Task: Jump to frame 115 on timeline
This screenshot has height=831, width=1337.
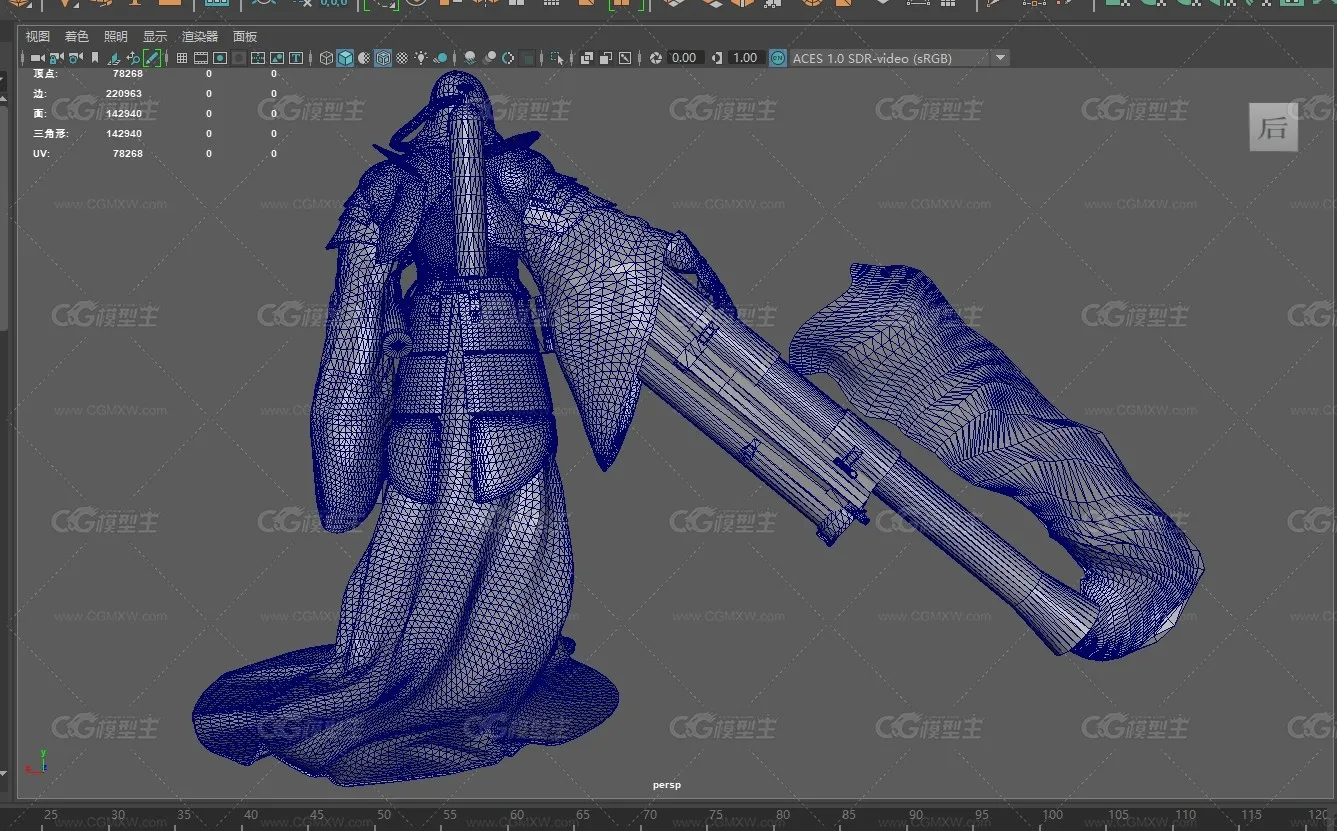Action: tap(1252, 815)
